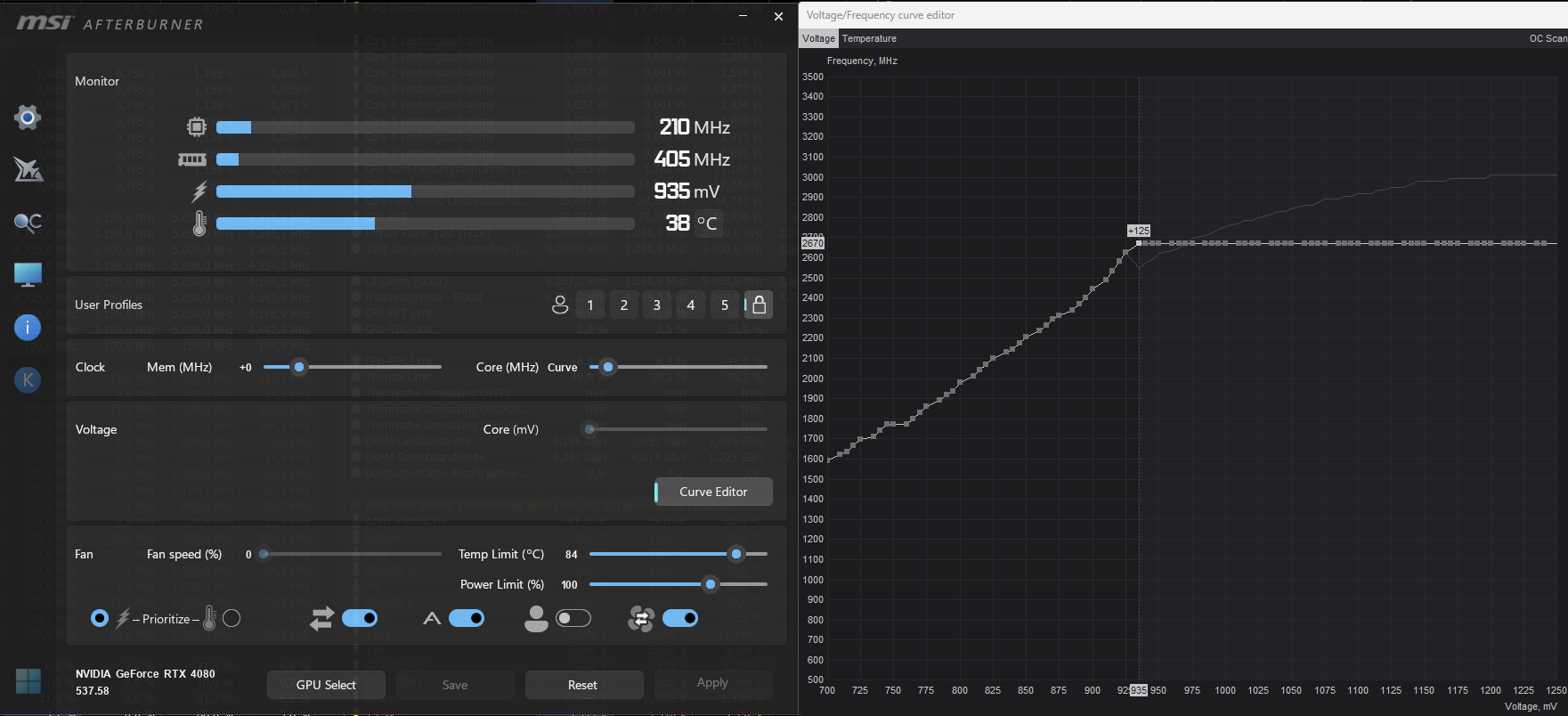Click the fan speed slider handle

(264, 554)
